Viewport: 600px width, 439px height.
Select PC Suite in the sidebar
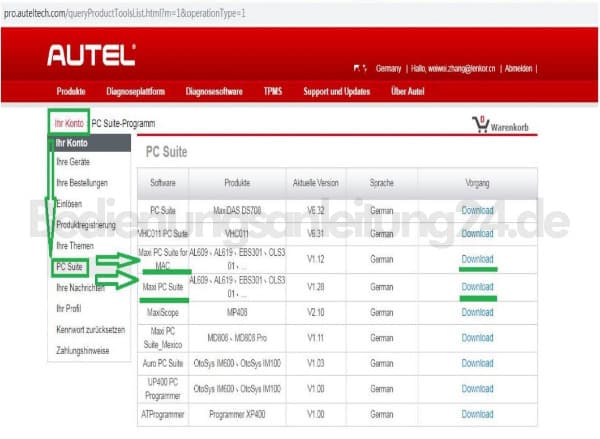point(69,267)
